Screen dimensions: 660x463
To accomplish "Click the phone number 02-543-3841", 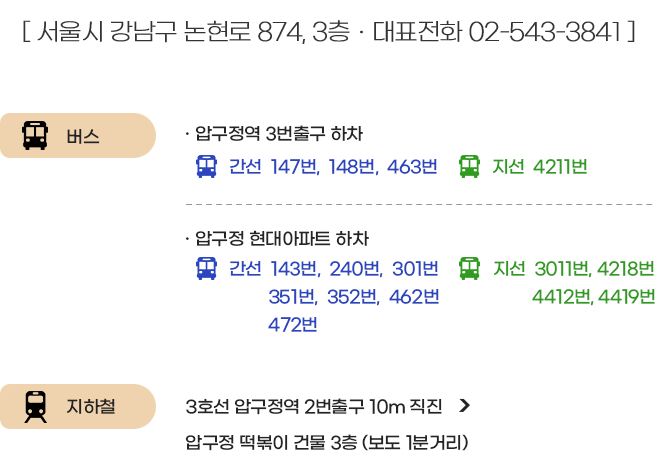I will tap(545, 32).
